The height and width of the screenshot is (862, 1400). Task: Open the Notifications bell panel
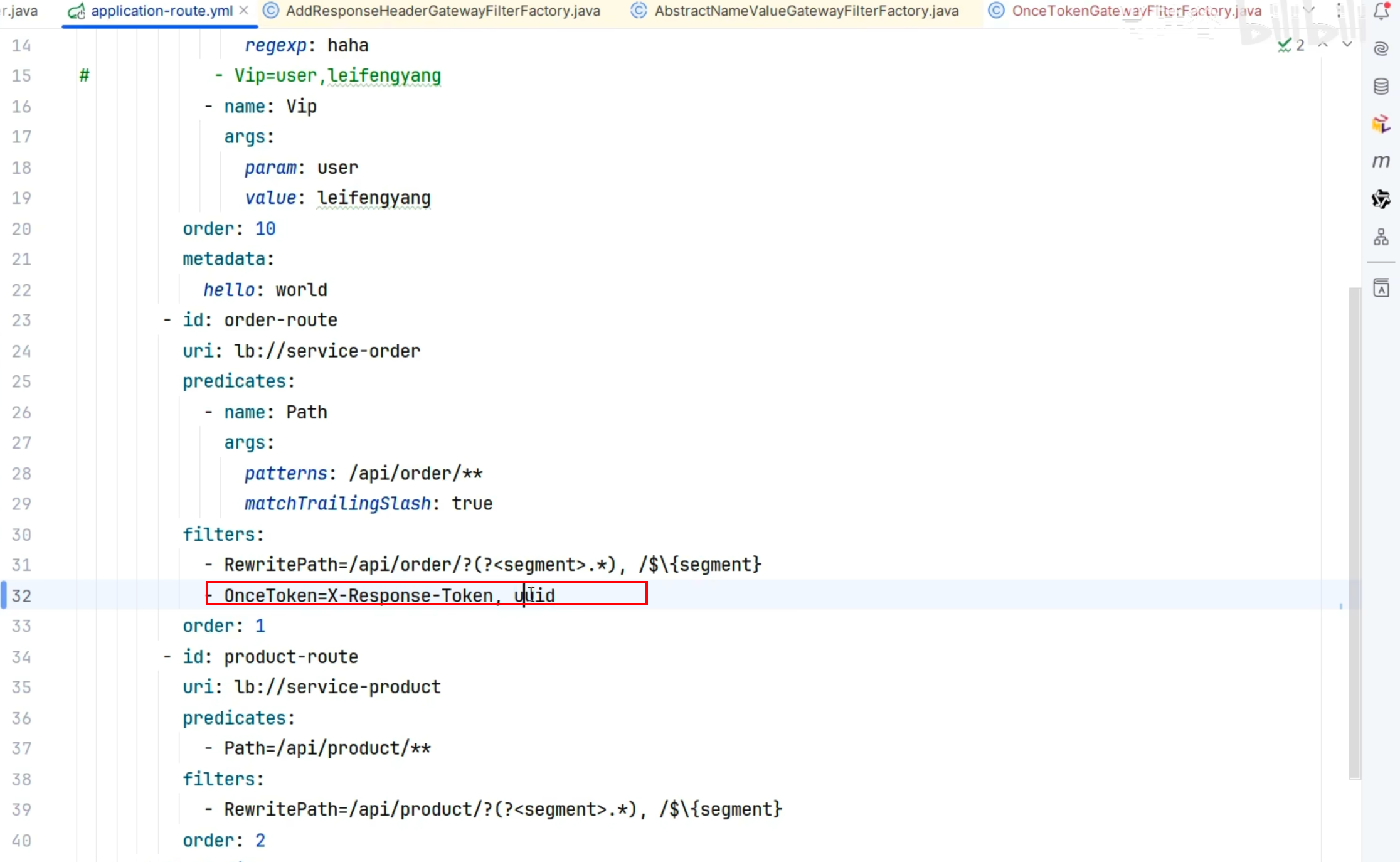(x=1381, y=11)
